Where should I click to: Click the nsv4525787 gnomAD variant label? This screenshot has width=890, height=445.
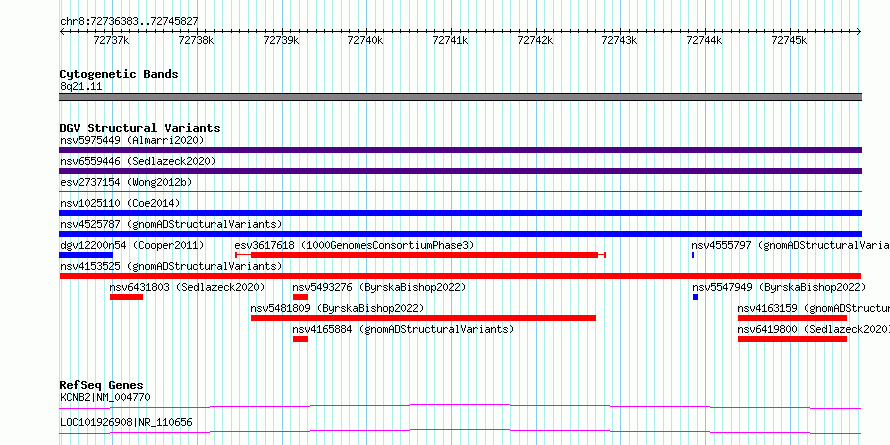[171, 224]
